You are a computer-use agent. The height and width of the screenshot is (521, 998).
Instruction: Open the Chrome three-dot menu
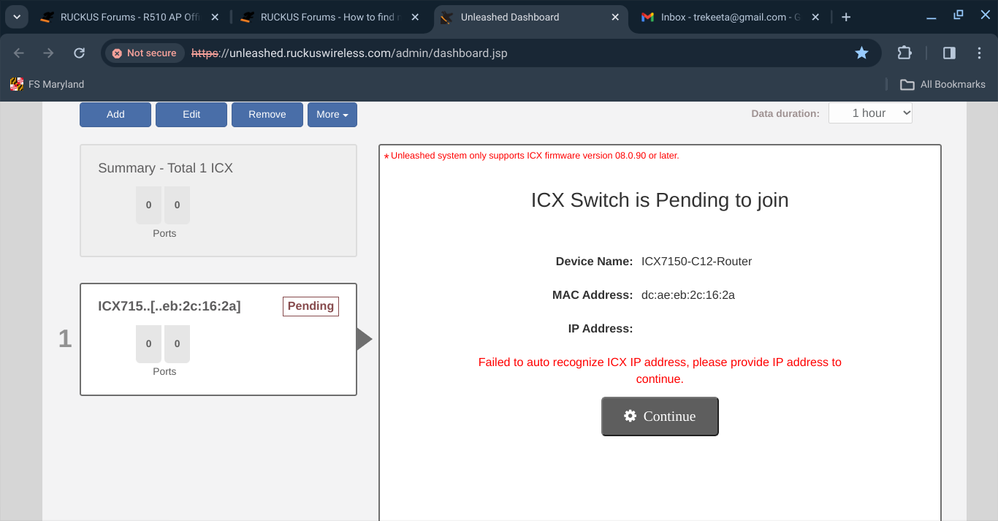981,53
